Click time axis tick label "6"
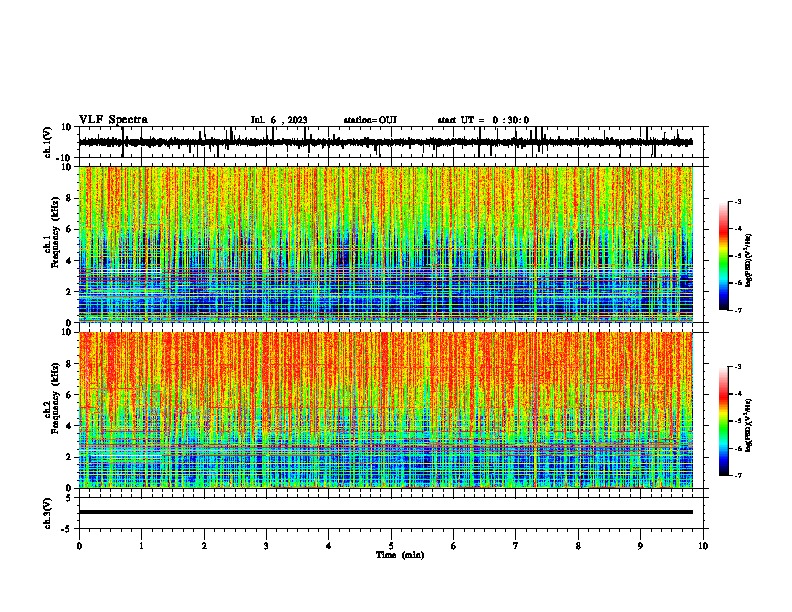The image size is (792, 612). (x=454, y=546)
